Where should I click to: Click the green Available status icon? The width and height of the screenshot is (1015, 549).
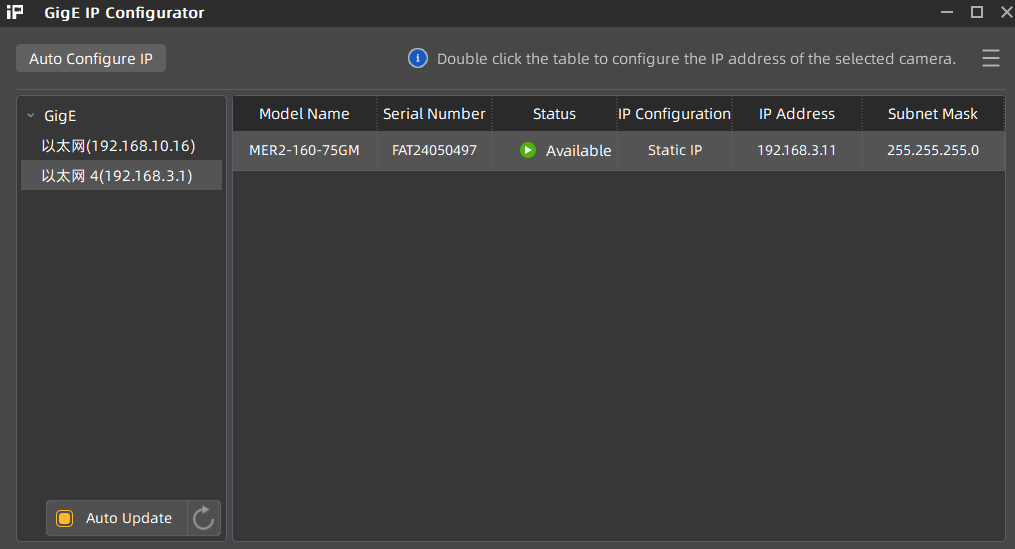tap(528, 151)
